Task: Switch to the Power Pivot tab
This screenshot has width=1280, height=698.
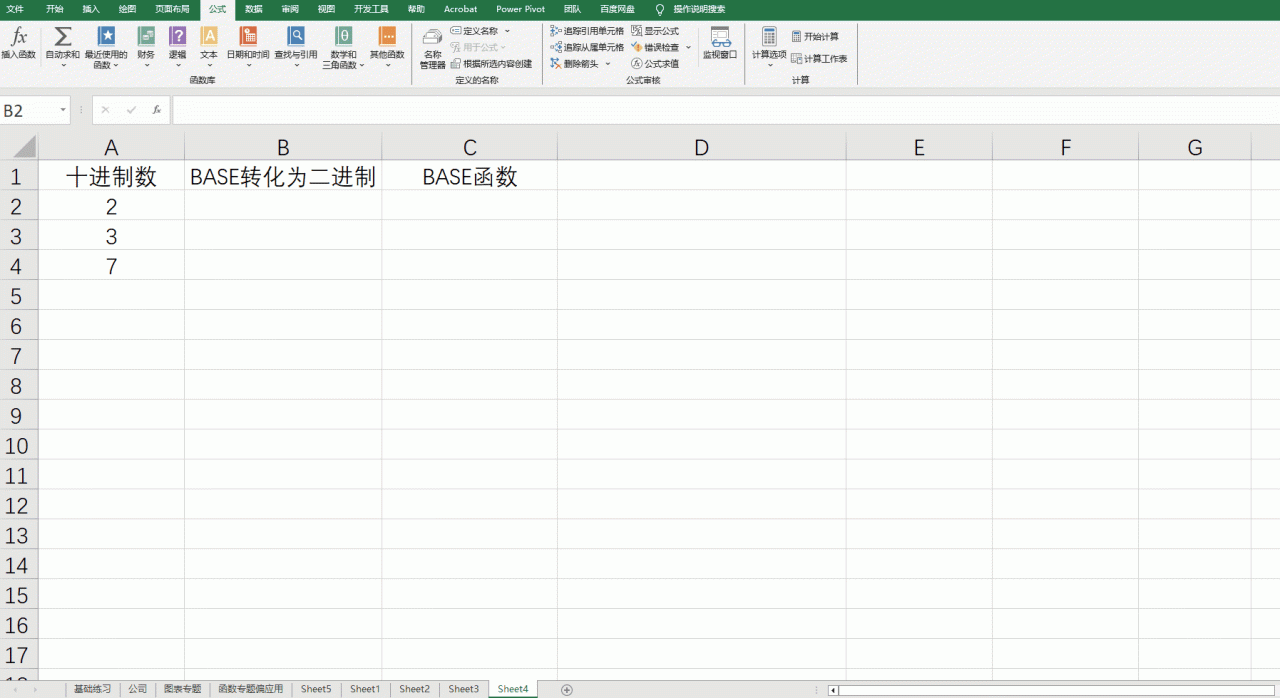Action: click(521, 9)
